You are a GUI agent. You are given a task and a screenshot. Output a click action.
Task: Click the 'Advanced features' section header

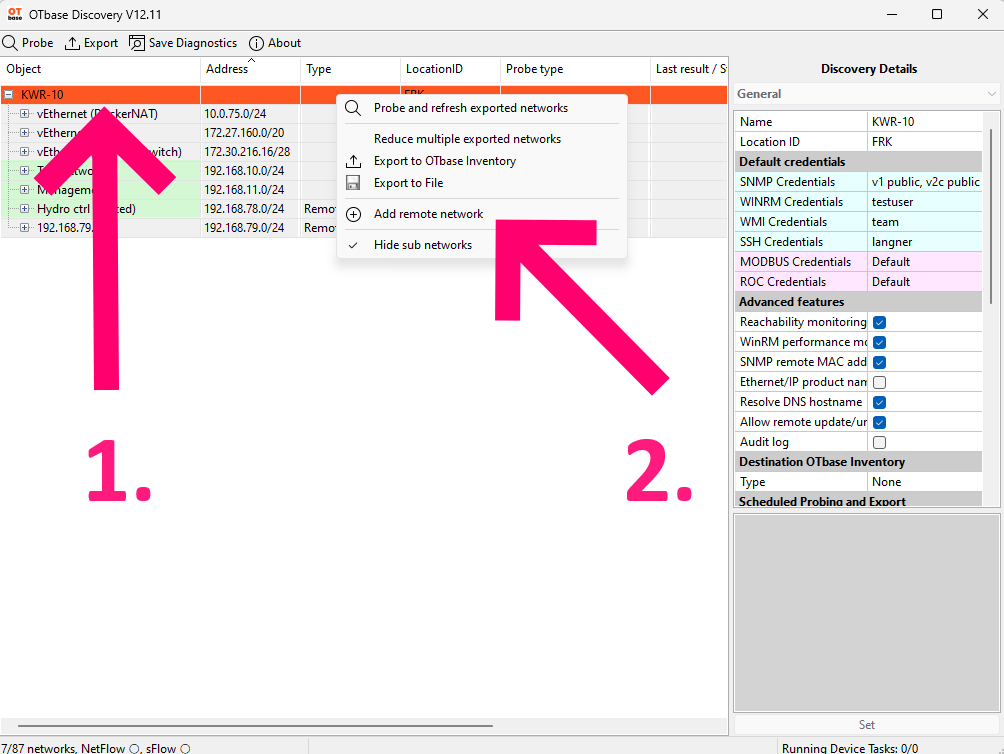(x=858, y=301)
